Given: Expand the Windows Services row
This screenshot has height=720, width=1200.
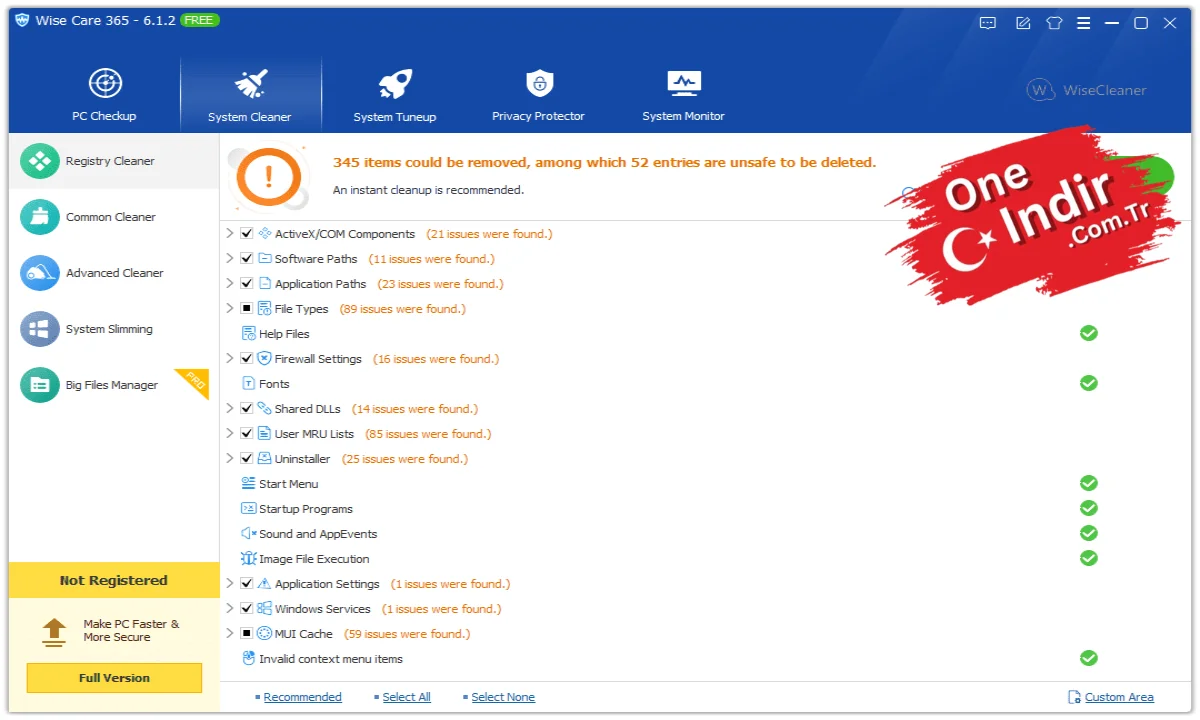Looking at the screenshot, I should coord(230,609).
